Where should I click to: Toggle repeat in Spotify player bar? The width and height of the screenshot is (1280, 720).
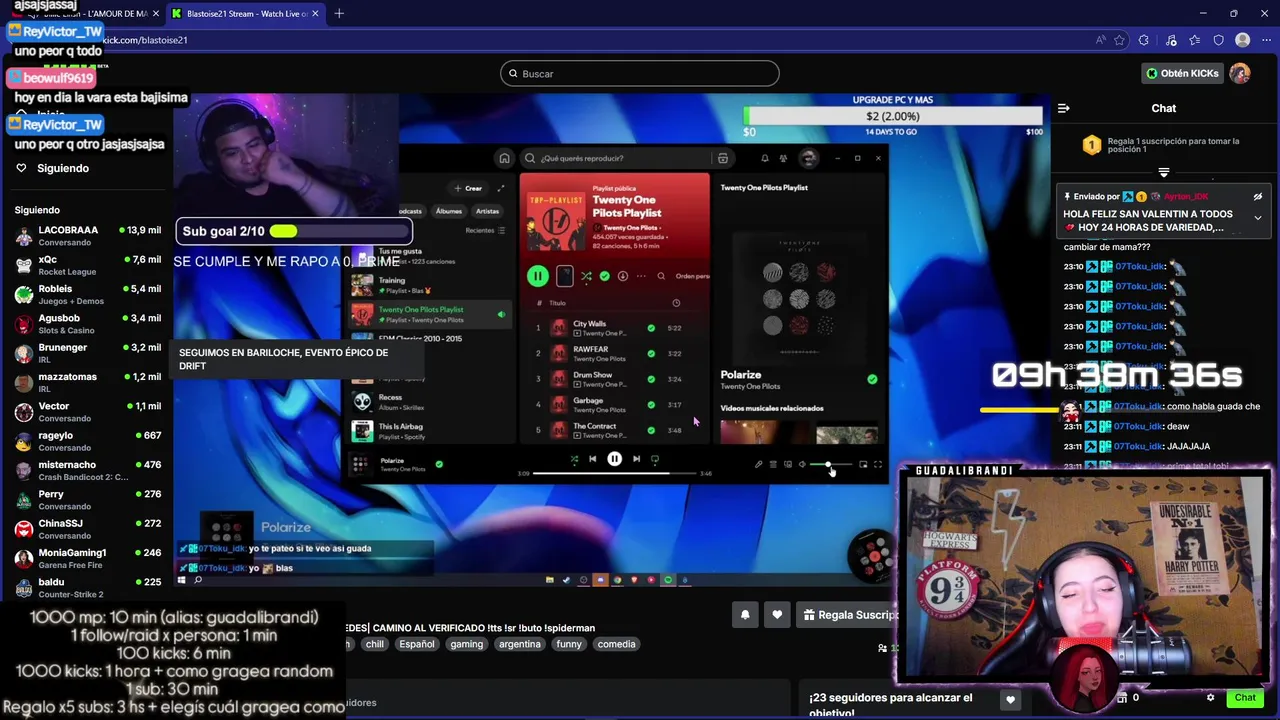point(655,459)
